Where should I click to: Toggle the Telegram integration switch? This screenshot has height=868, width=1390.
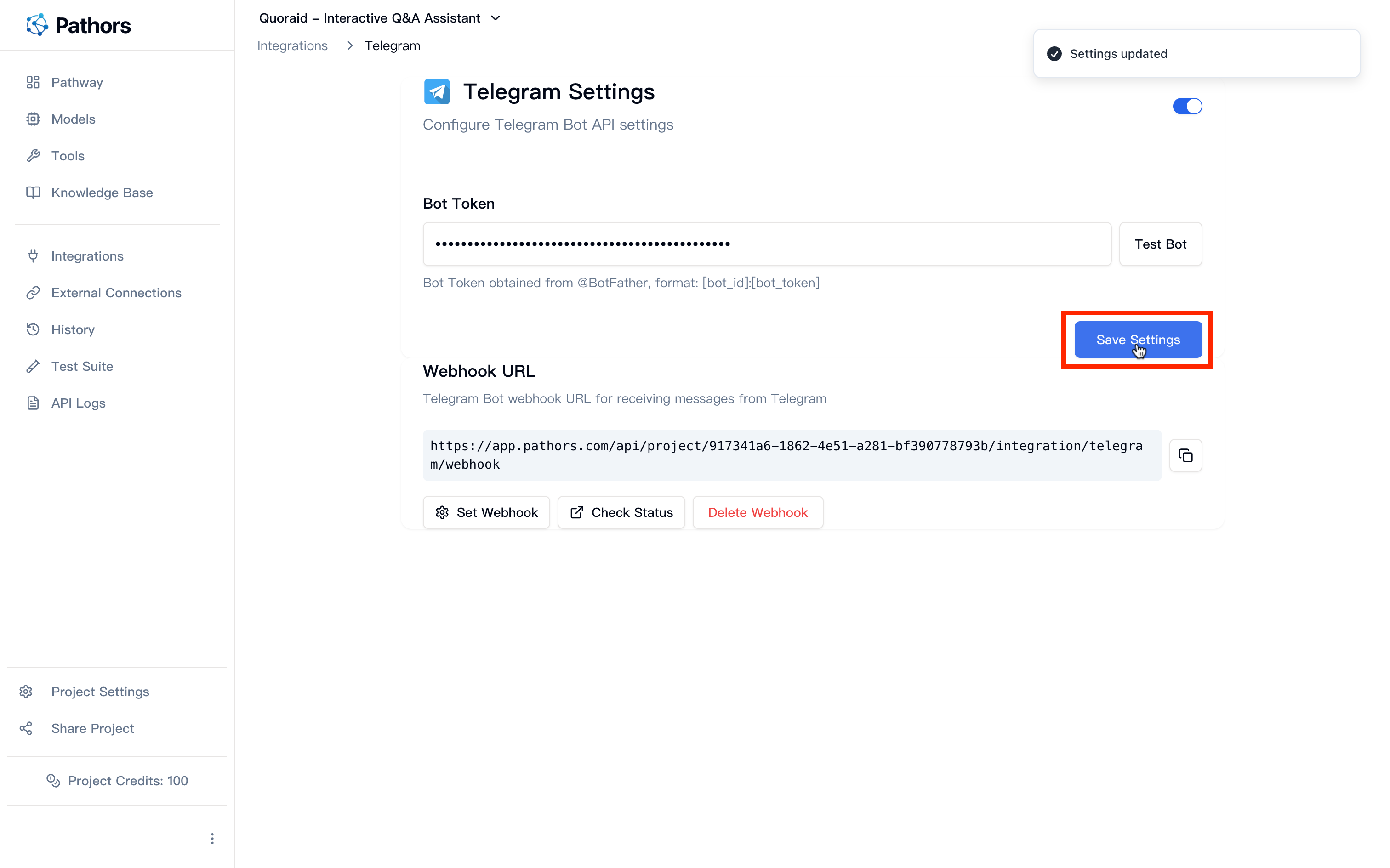point(1187,106)
